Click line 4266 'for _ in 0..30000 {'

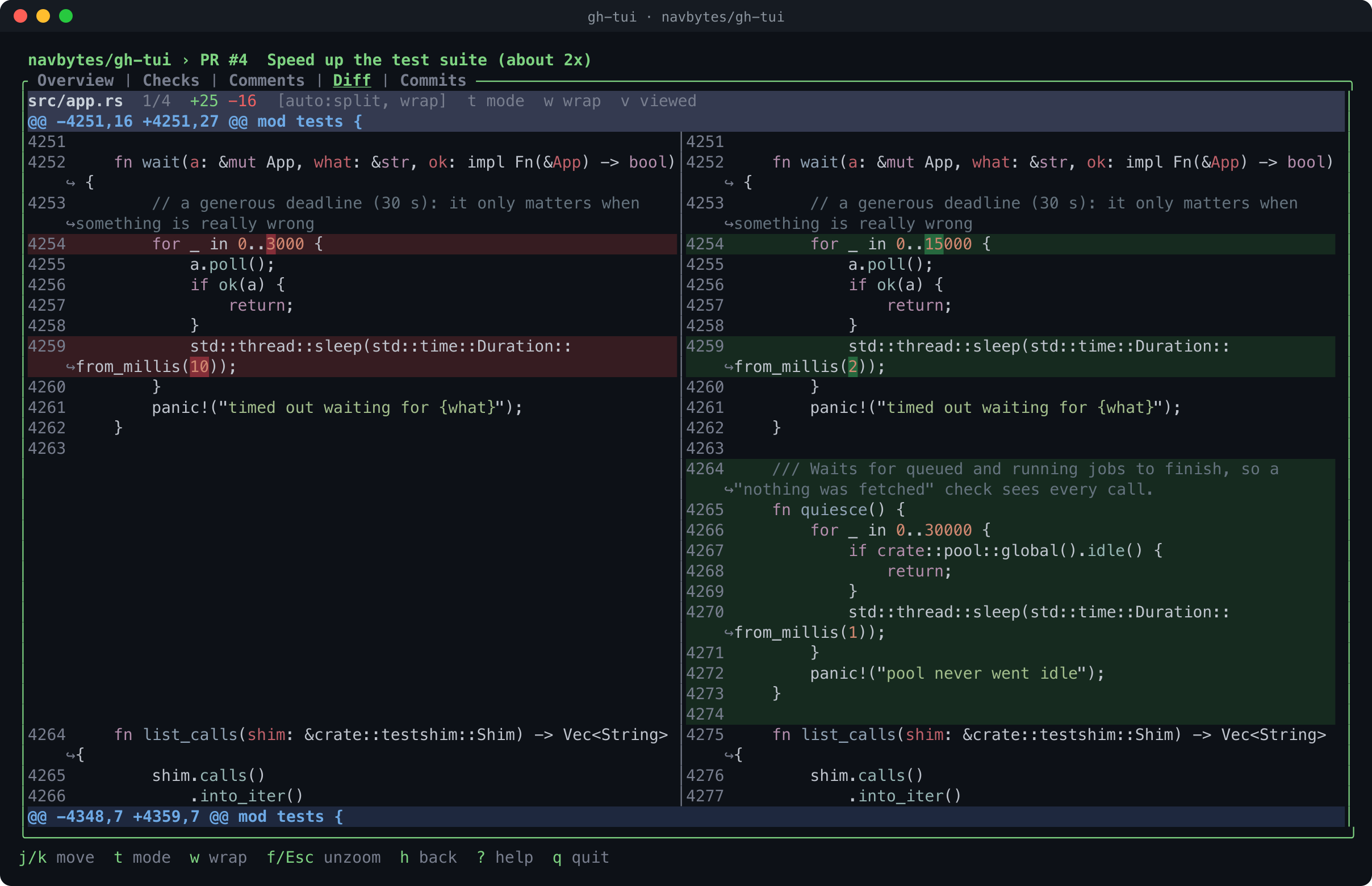(1010, 530)
